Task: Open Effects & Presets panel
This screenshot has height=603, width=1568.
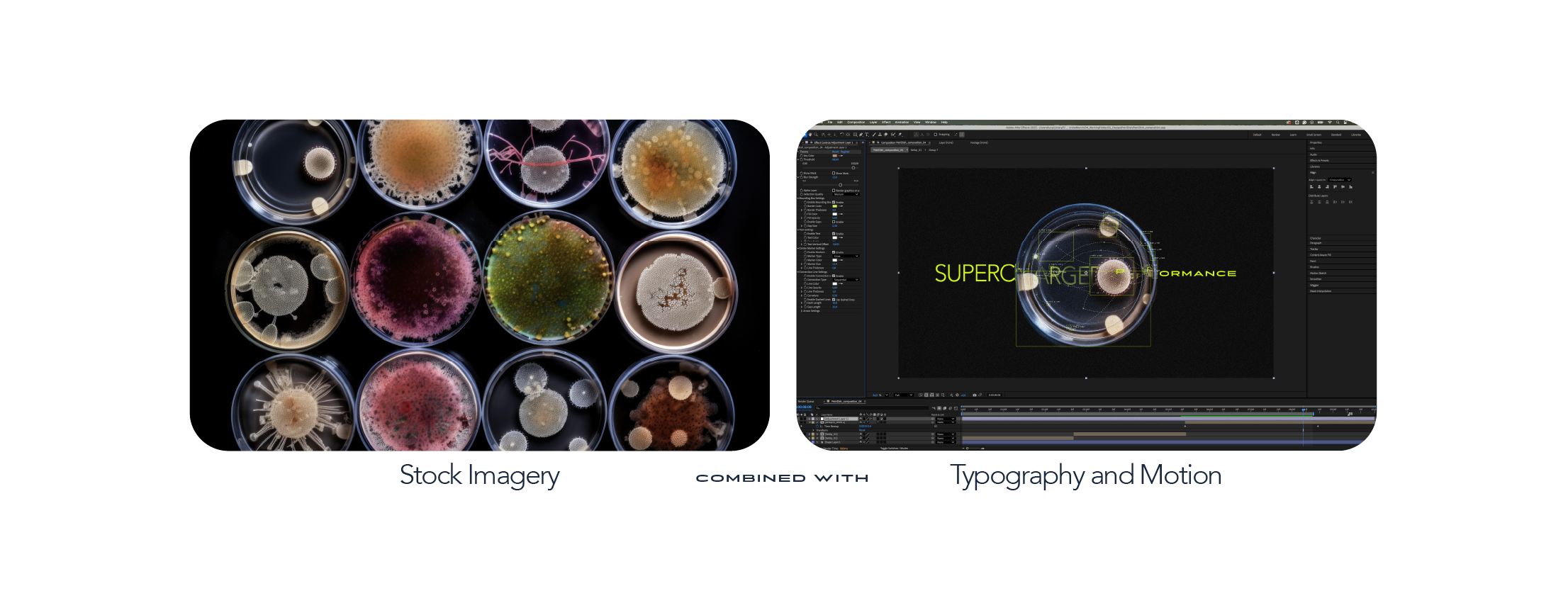Action: coord(1319,161)
